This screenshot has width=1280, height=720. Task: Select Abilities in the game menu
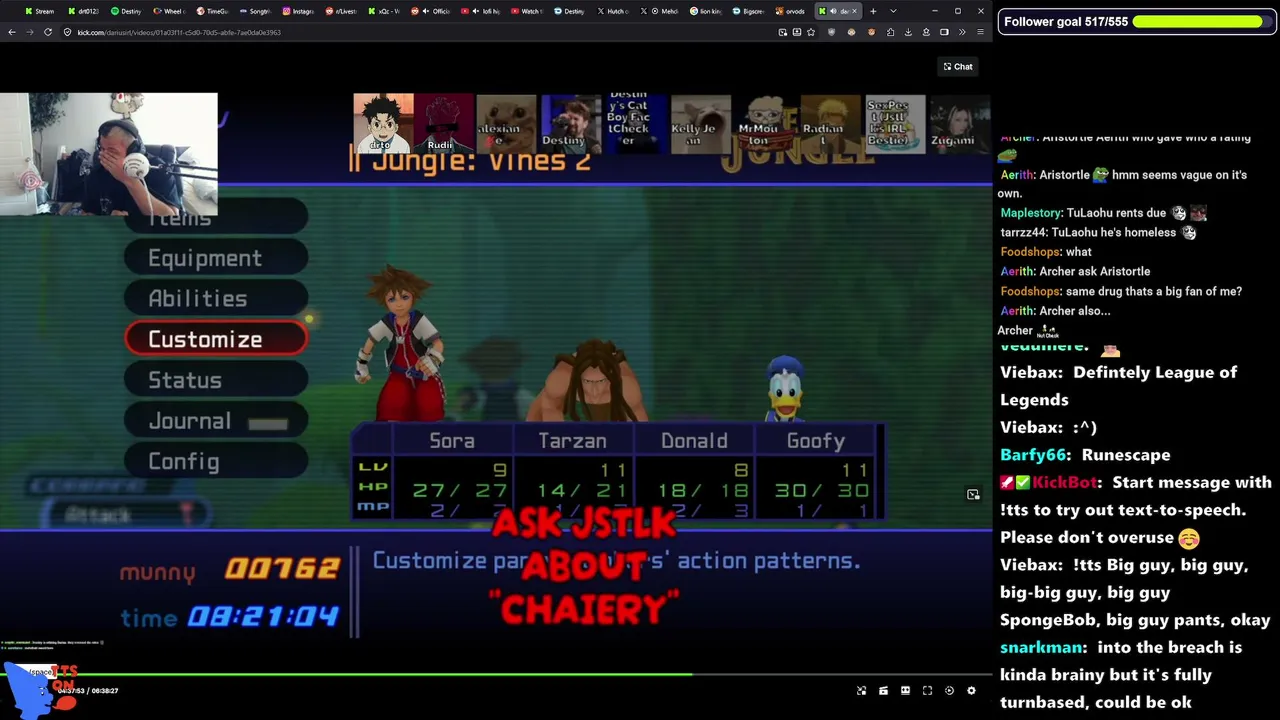pyautogui.click(x=216, y=298)
